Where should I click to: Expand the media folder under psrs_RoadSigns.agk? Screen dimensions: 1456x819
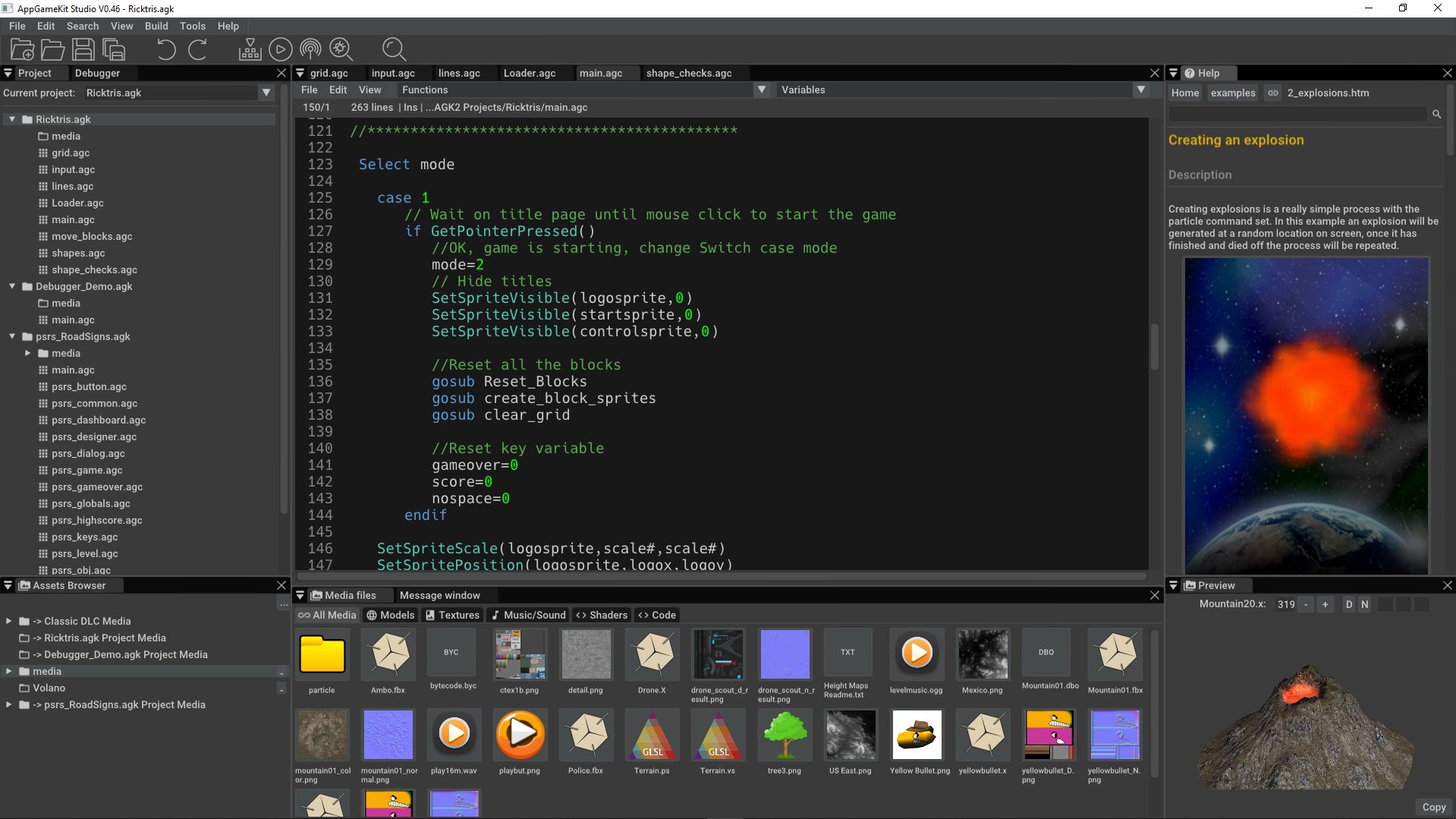[28, 353]
